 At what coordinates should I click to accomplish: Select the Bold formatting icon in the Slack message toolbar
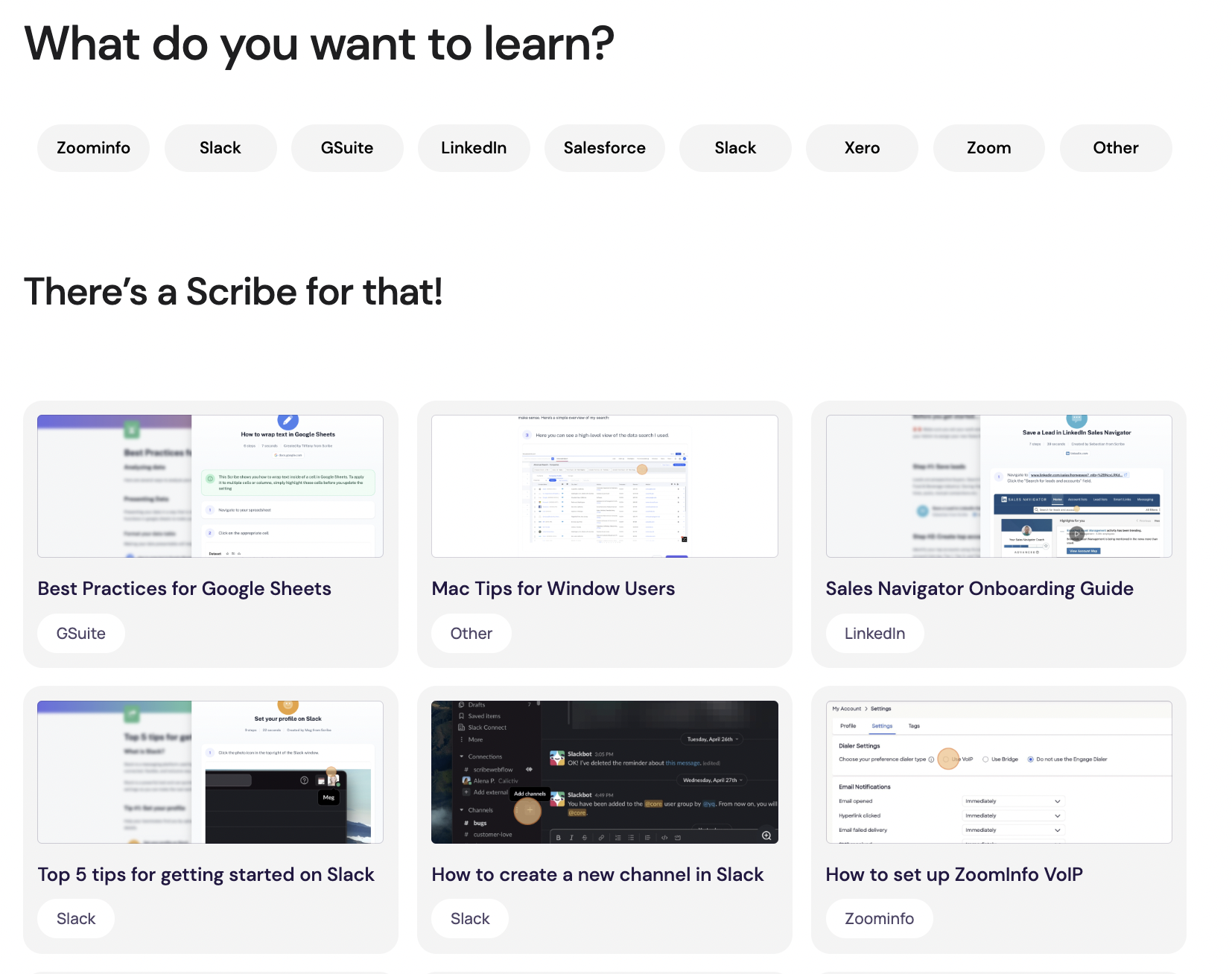coord(558,838)
